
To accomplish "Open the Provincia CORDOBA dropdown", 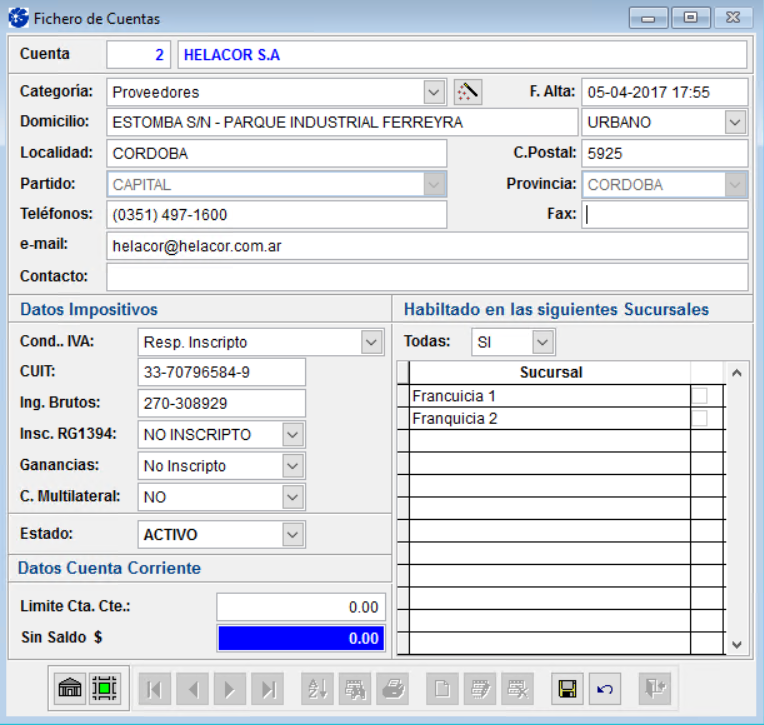I will click(735, 185).
